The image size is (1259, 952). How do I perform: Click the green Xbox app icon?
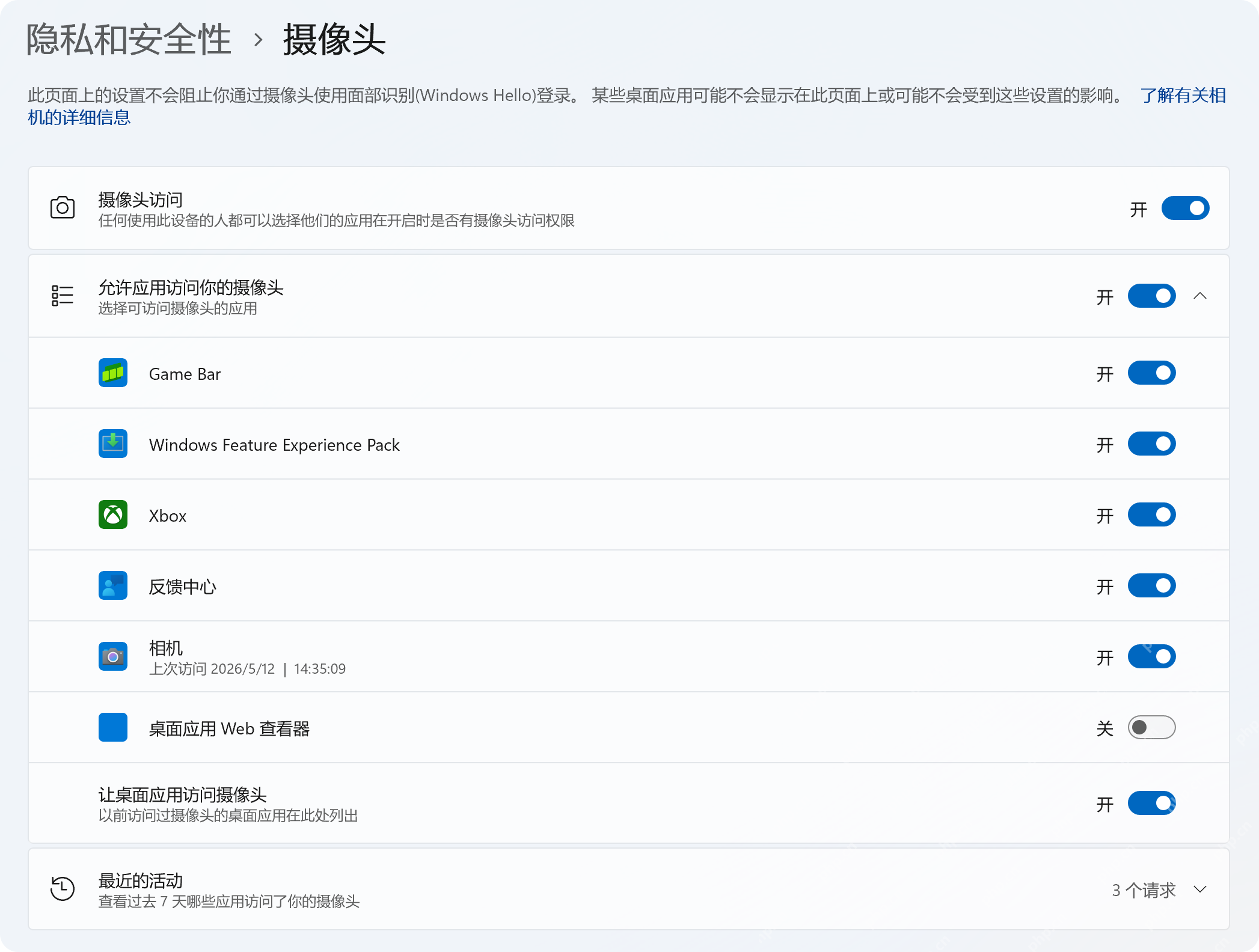(113, 515)
